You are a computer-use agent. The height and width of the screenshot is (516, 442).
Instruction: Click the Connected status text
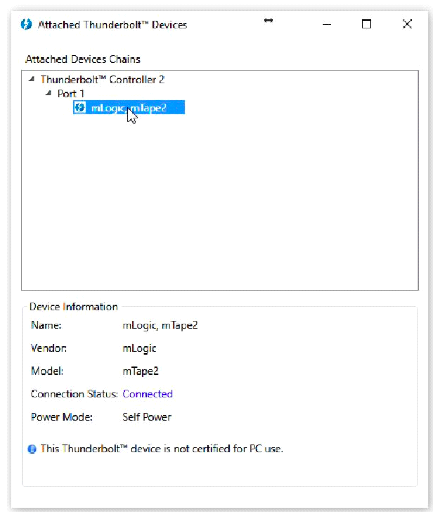click(x=148, y=394)
